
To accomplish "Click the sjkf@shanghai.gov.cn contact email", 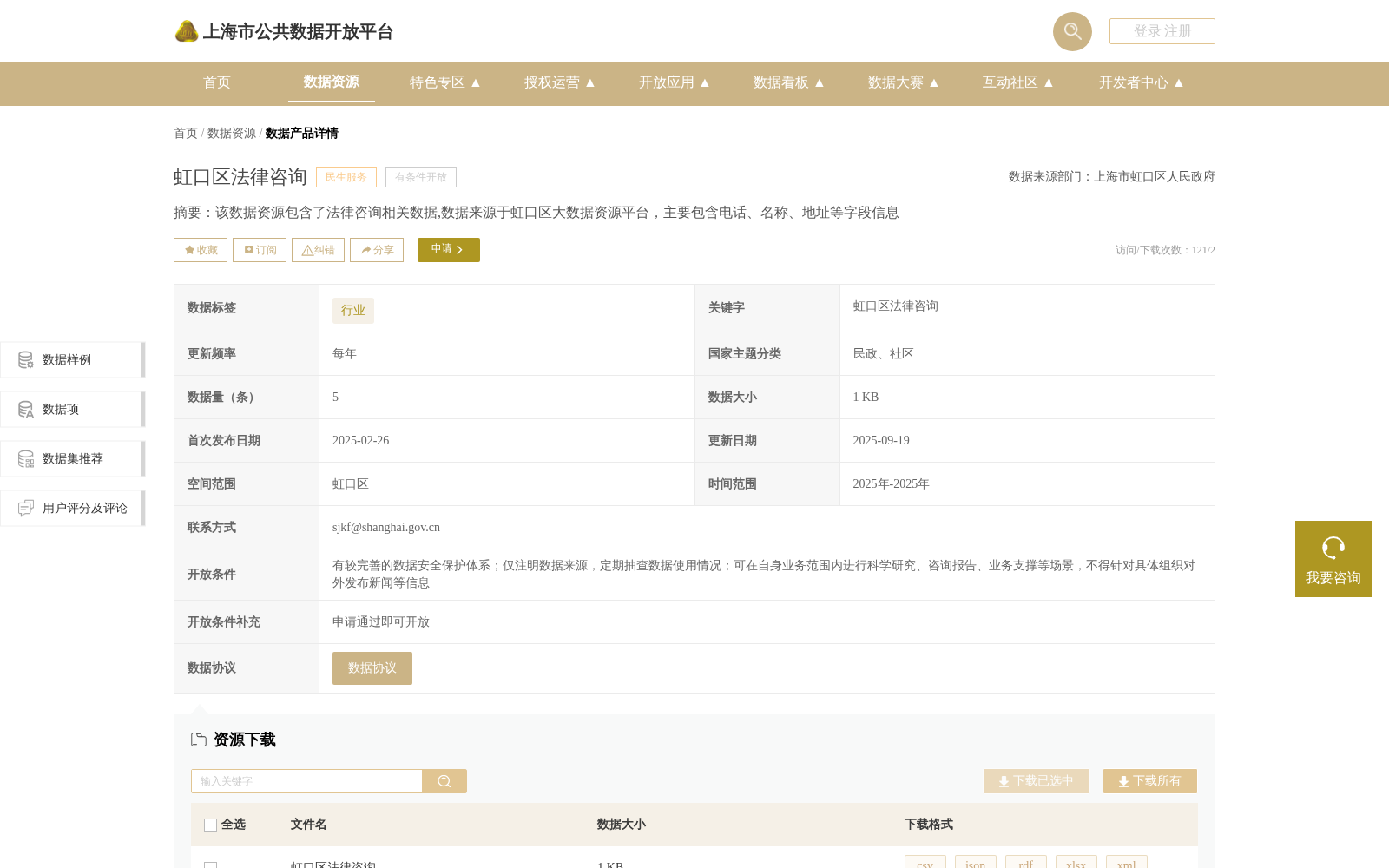I will (386, 528).
